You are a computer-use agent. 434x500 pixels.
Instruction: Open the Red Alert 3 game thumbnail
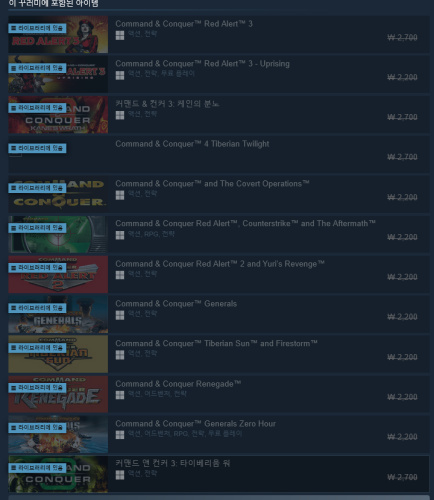point(58,34)
